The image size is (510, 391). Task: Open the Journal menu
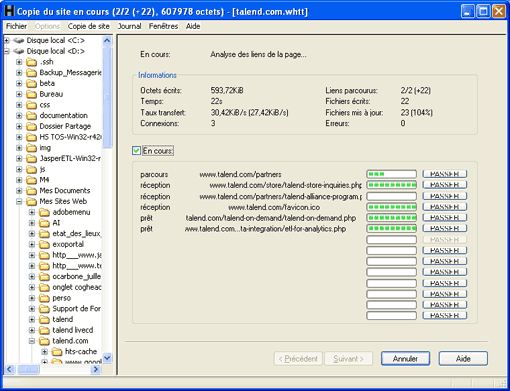(x=129, y=26)
